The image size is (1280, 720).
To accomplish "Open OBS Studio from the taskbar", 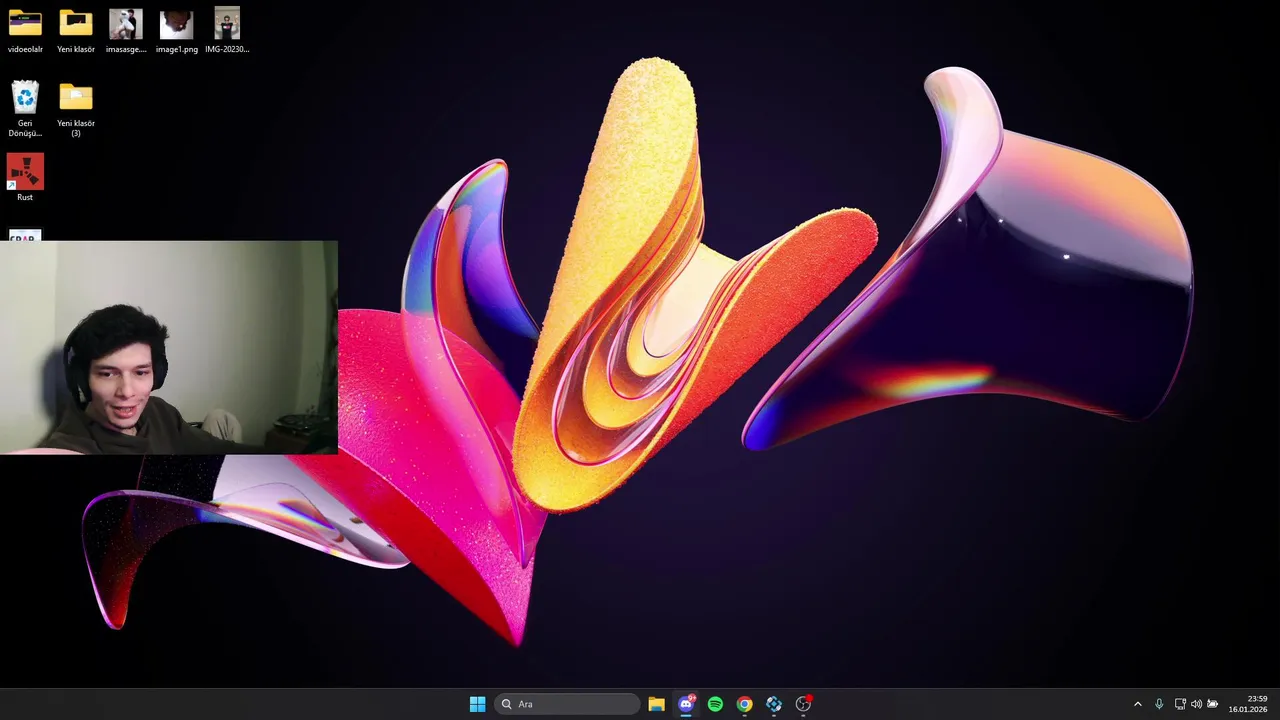I will (x=803, y=704).
